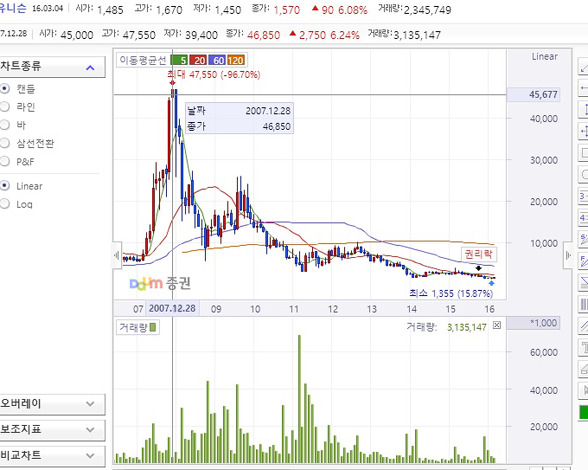Screen dimensions: 588x470
Task: Select the speed line tool
Action: point(584,239)
